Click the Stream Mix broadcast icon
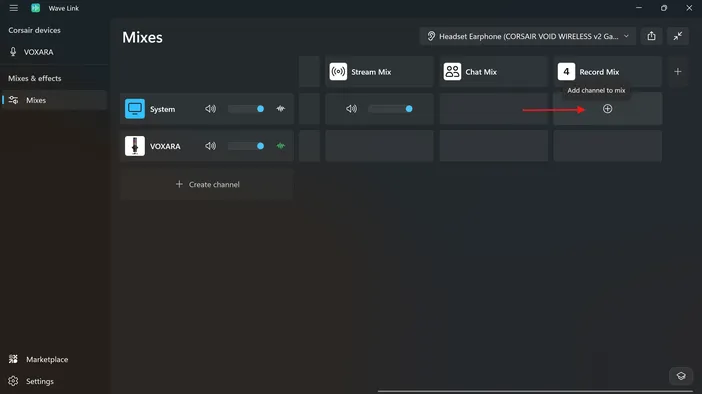 tap(338, 72)
